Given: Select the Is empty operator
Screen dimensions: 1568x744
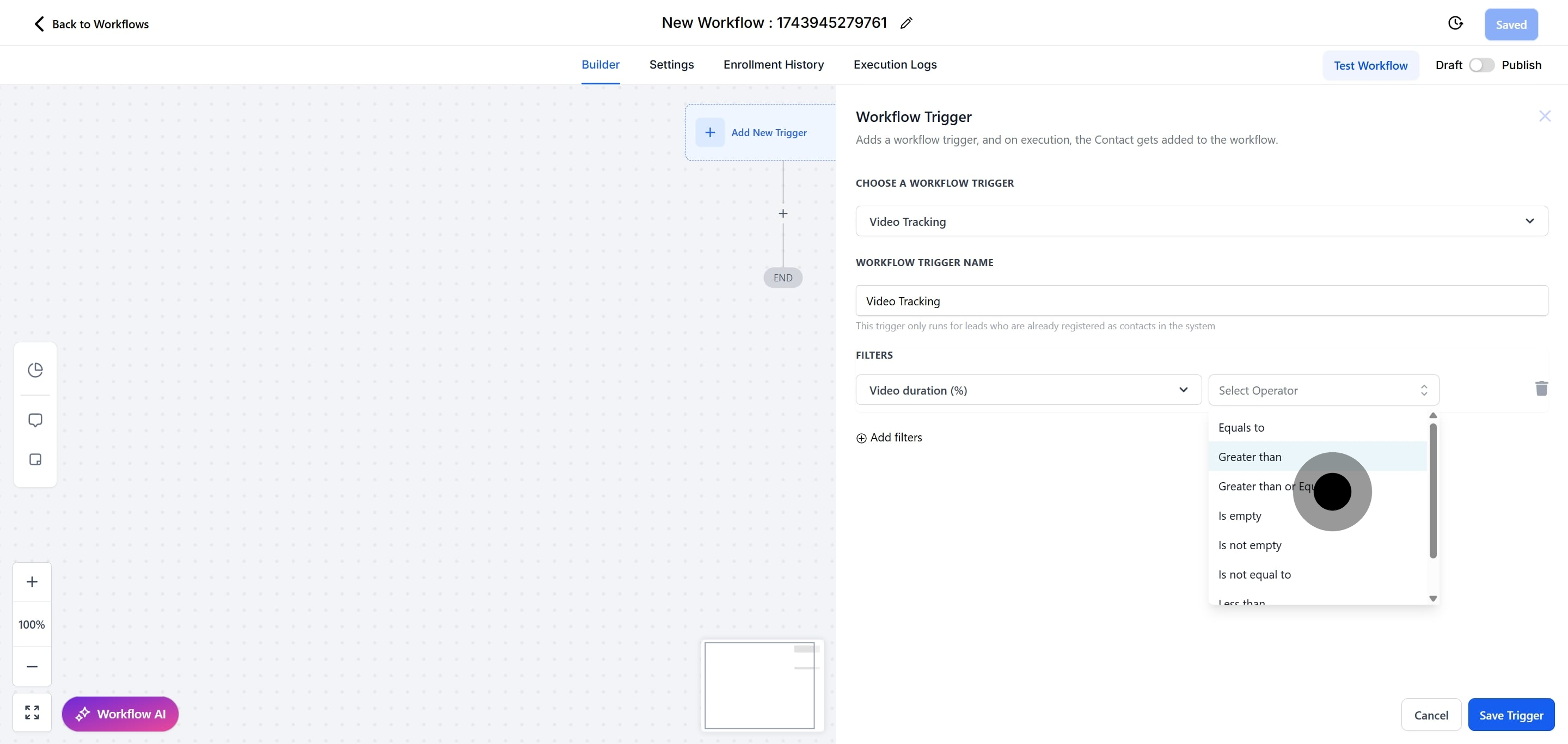Looking at the screenshot, I should (1317, 515).
